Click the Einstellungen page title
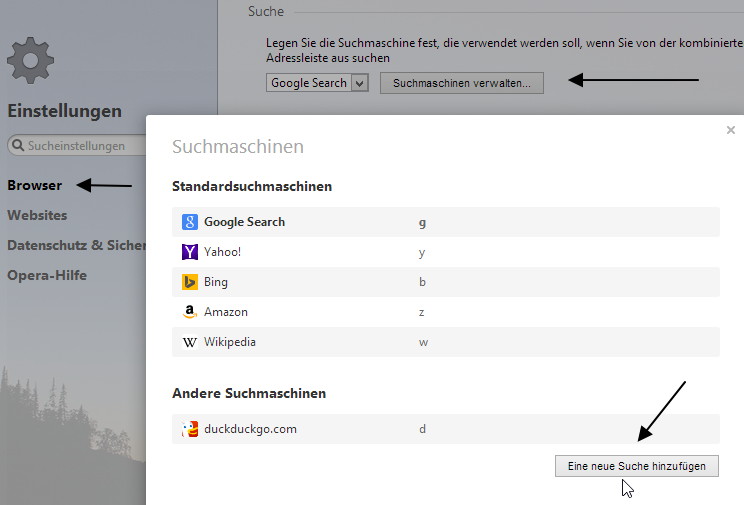The height and width of the screenshot is (505, 744). click(x=65, y=111)
